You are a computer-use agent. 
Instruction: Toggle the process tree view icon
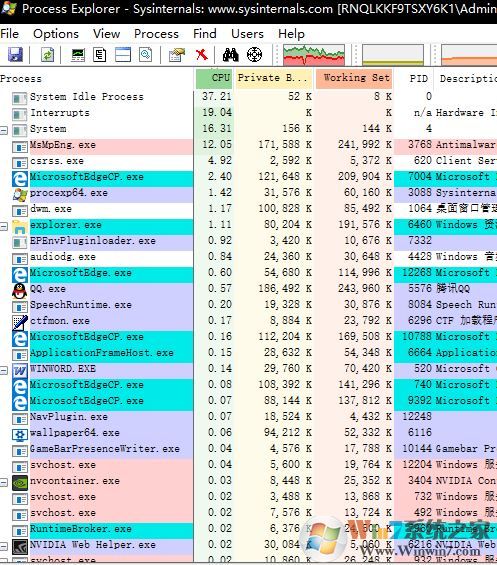(x=99, y=55)
